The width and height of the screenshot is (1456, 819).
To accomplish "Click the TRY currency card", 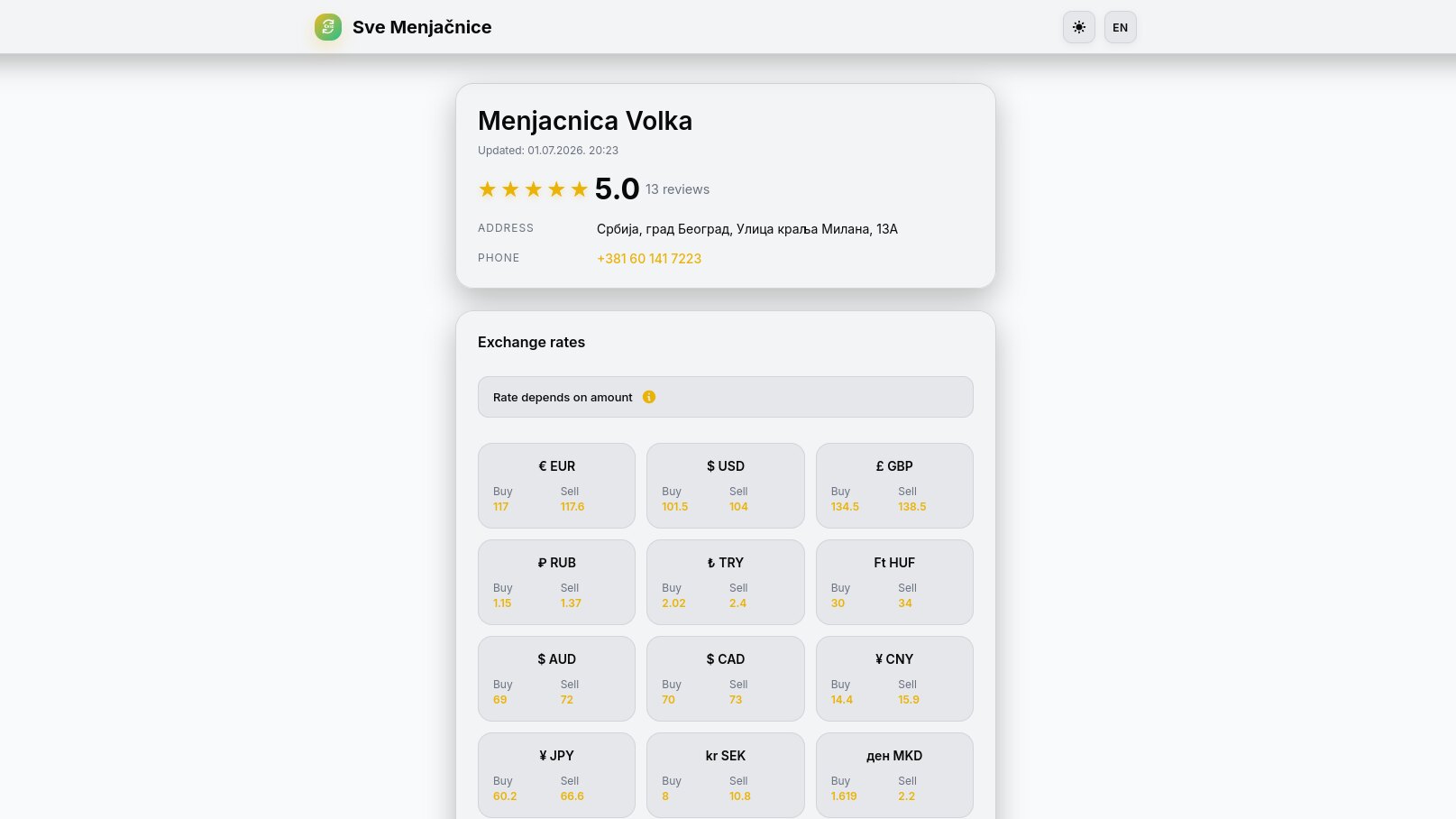I will pos(726,582).
